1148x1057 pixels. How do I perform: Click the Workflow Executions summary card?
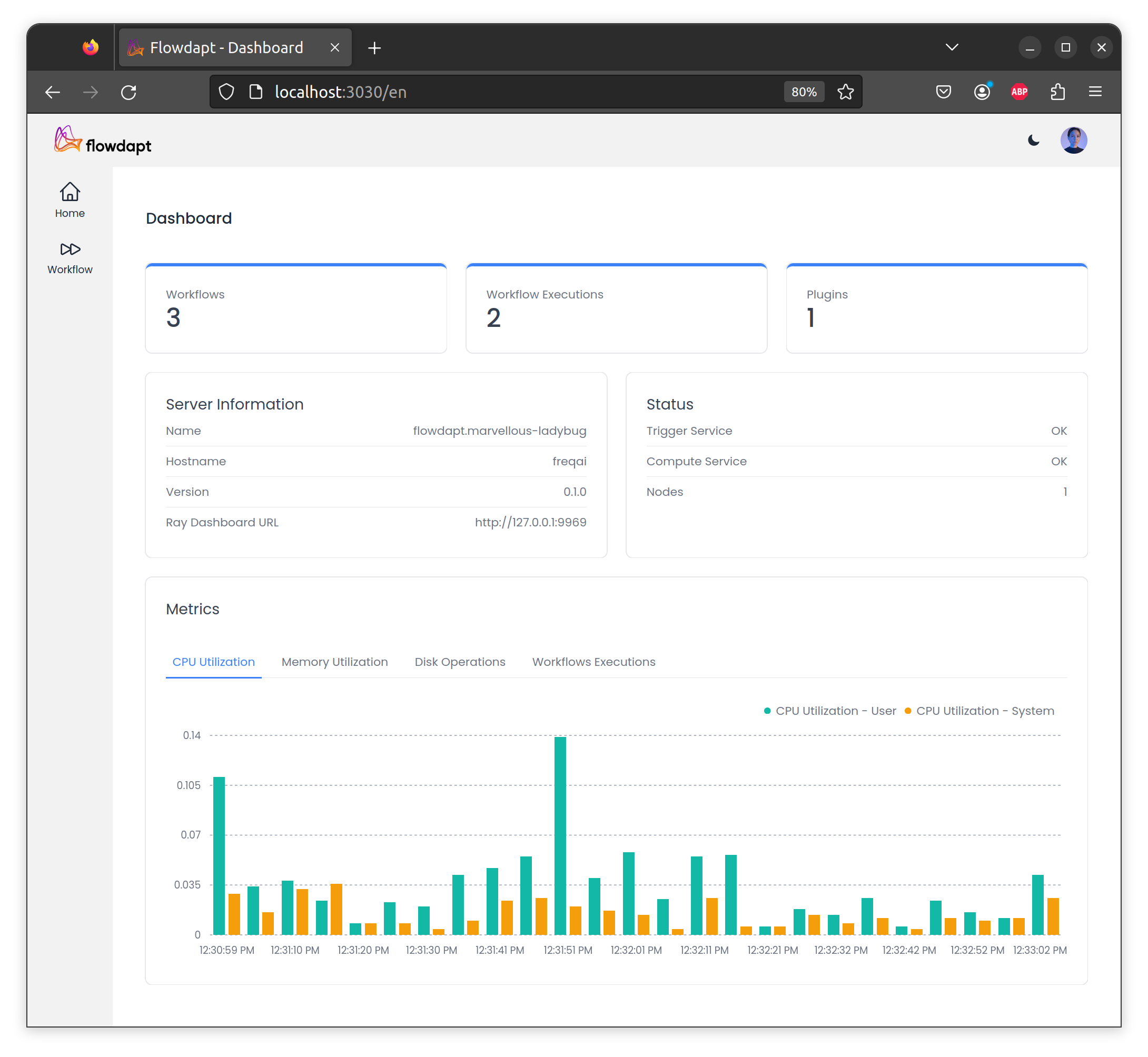pyautogui.click(x=616, y=309)
